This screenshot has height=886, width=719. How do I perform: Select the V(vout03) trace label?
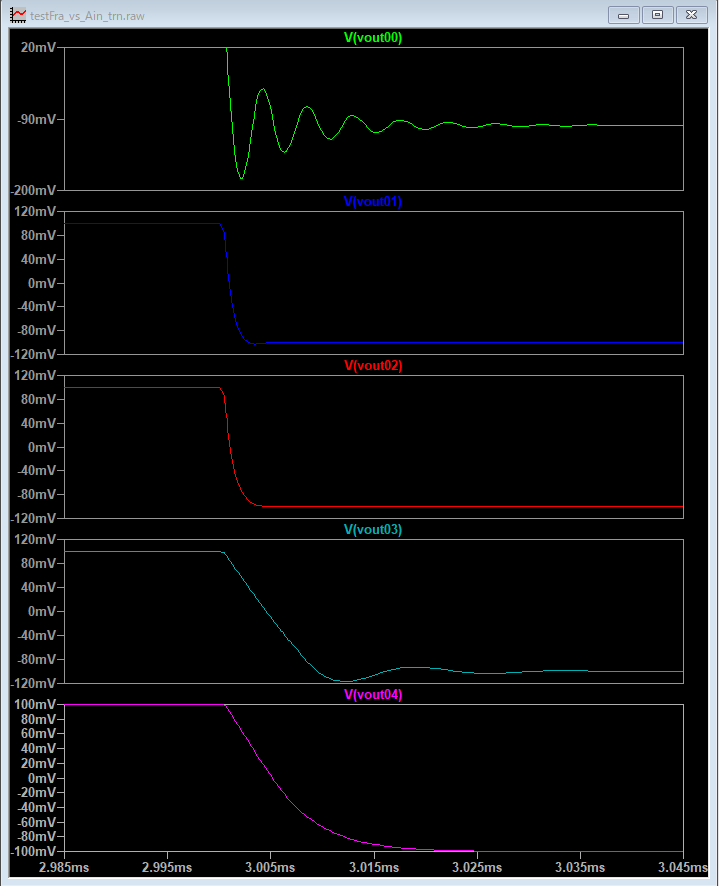[x=373, y=529]
